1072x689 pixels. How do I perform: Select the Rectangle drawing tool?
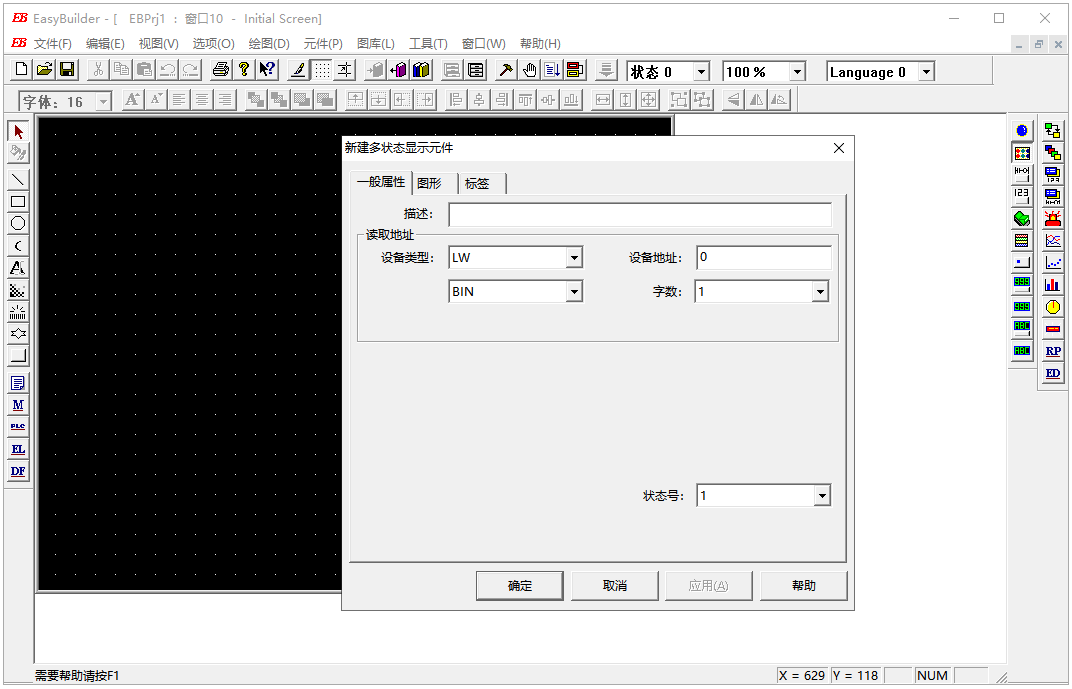click(x=18, y=201)
